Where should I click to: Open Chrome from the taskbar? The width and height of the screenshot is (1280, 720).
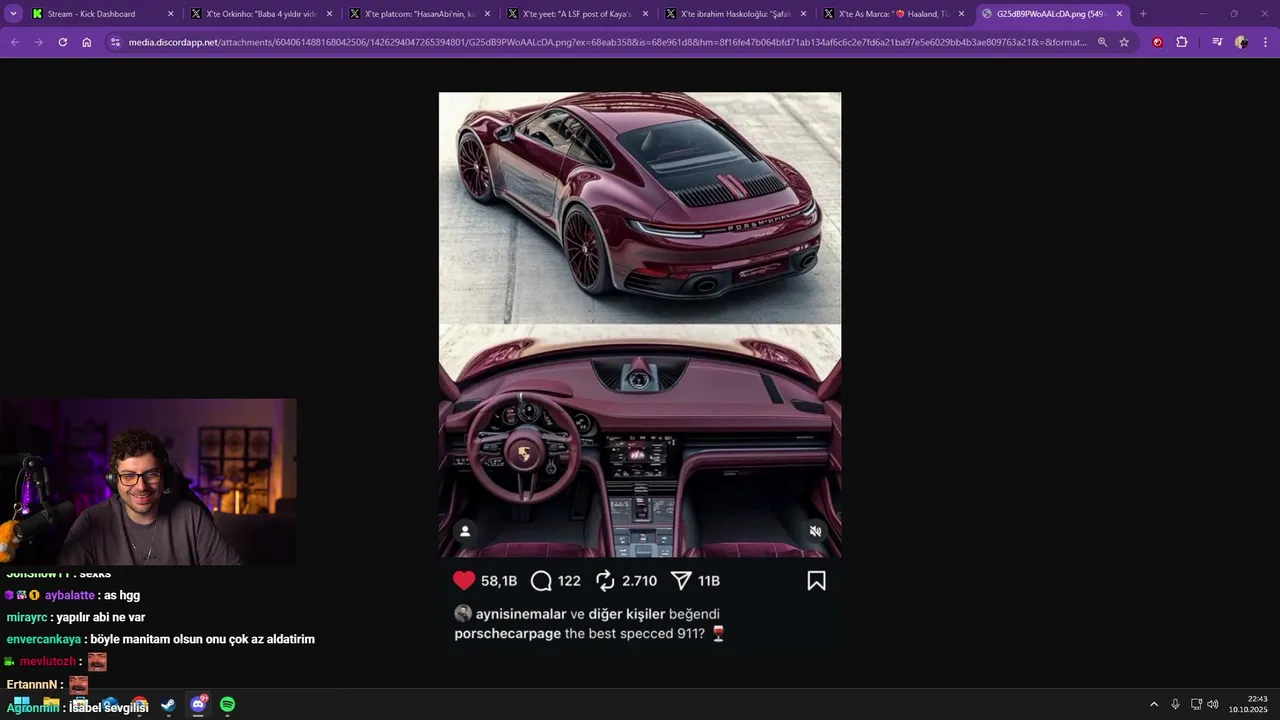139,705
